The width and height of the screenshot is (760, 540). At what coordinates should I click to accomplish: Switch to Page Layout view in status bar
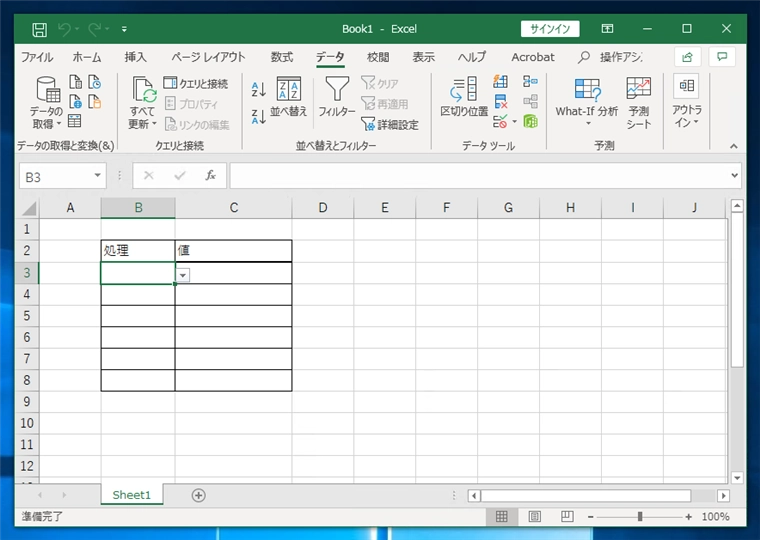click(535, 517)
